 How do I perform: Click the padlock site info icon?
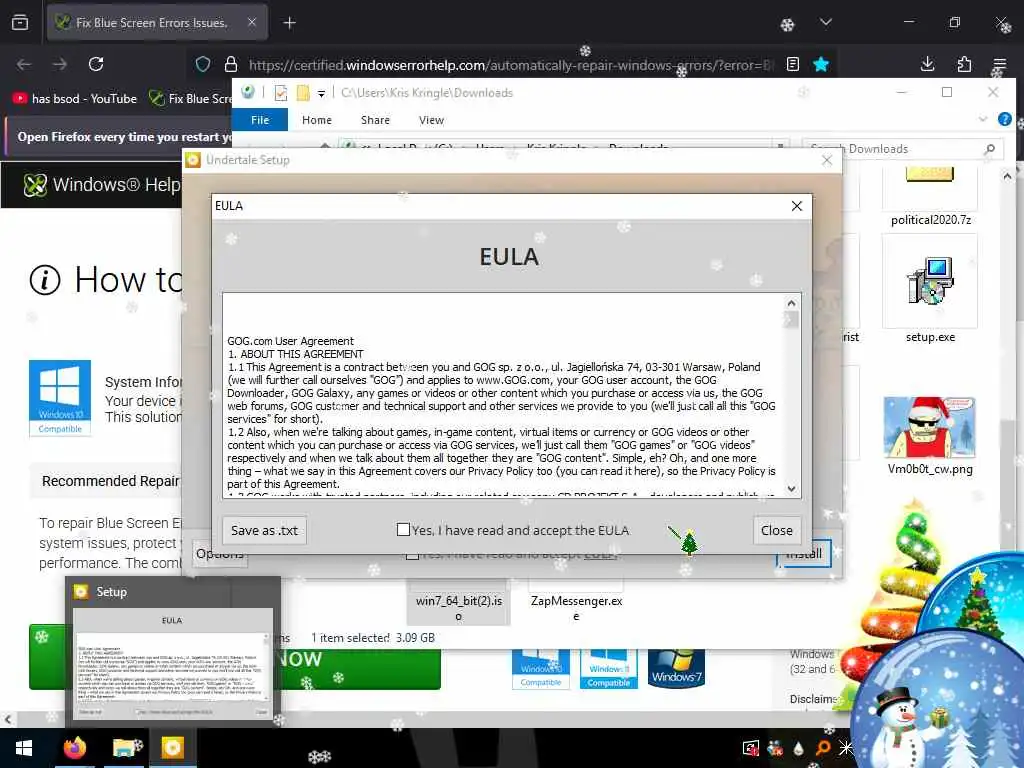click(x=231, y=64)
